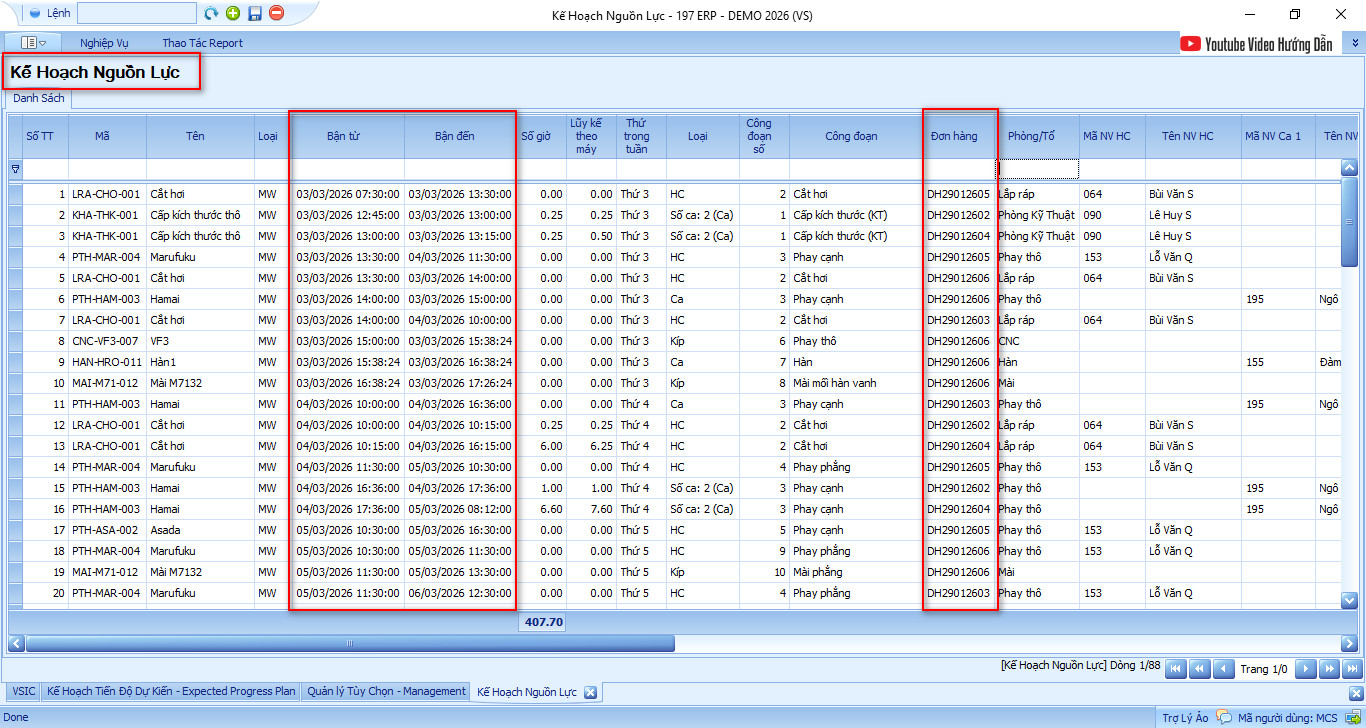Image resolution: width=1366 pixels, height=728 pixels.
Task: Open the Thao Tác Report menu
Action: tap(202, 43)
